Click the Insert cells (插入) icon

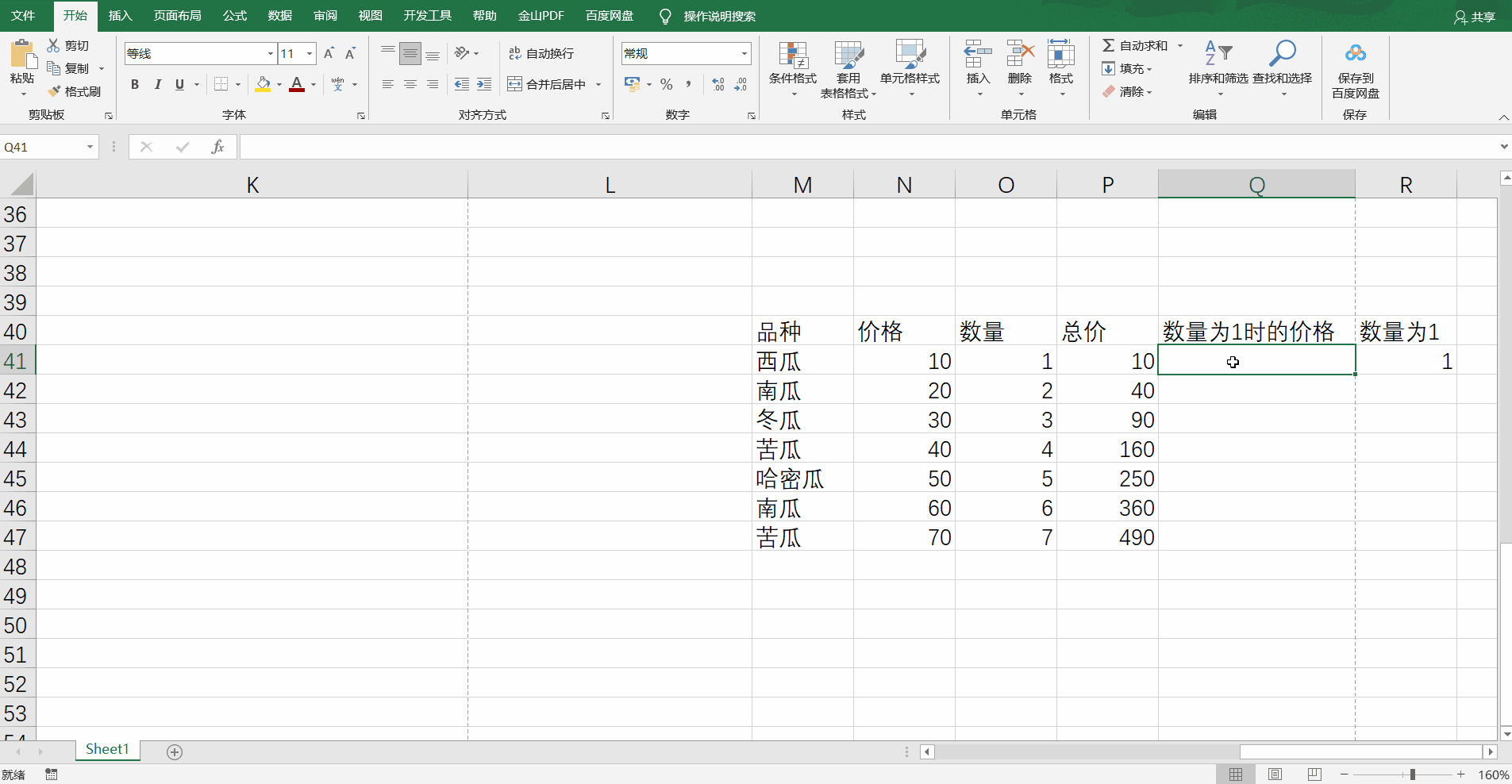click(x=978, y=54)
